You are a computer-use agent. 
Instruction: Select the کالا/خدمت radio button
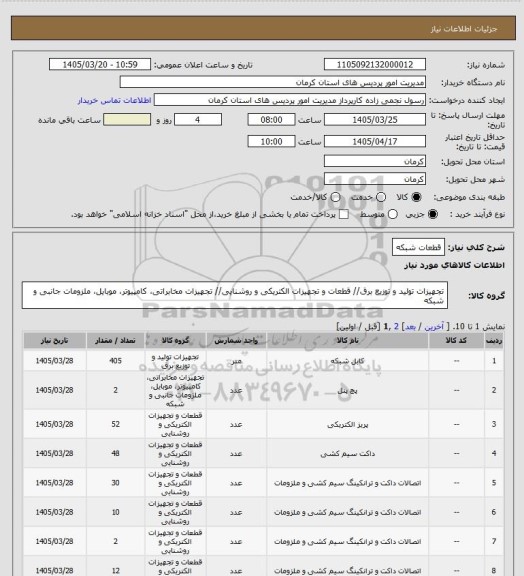335,197
